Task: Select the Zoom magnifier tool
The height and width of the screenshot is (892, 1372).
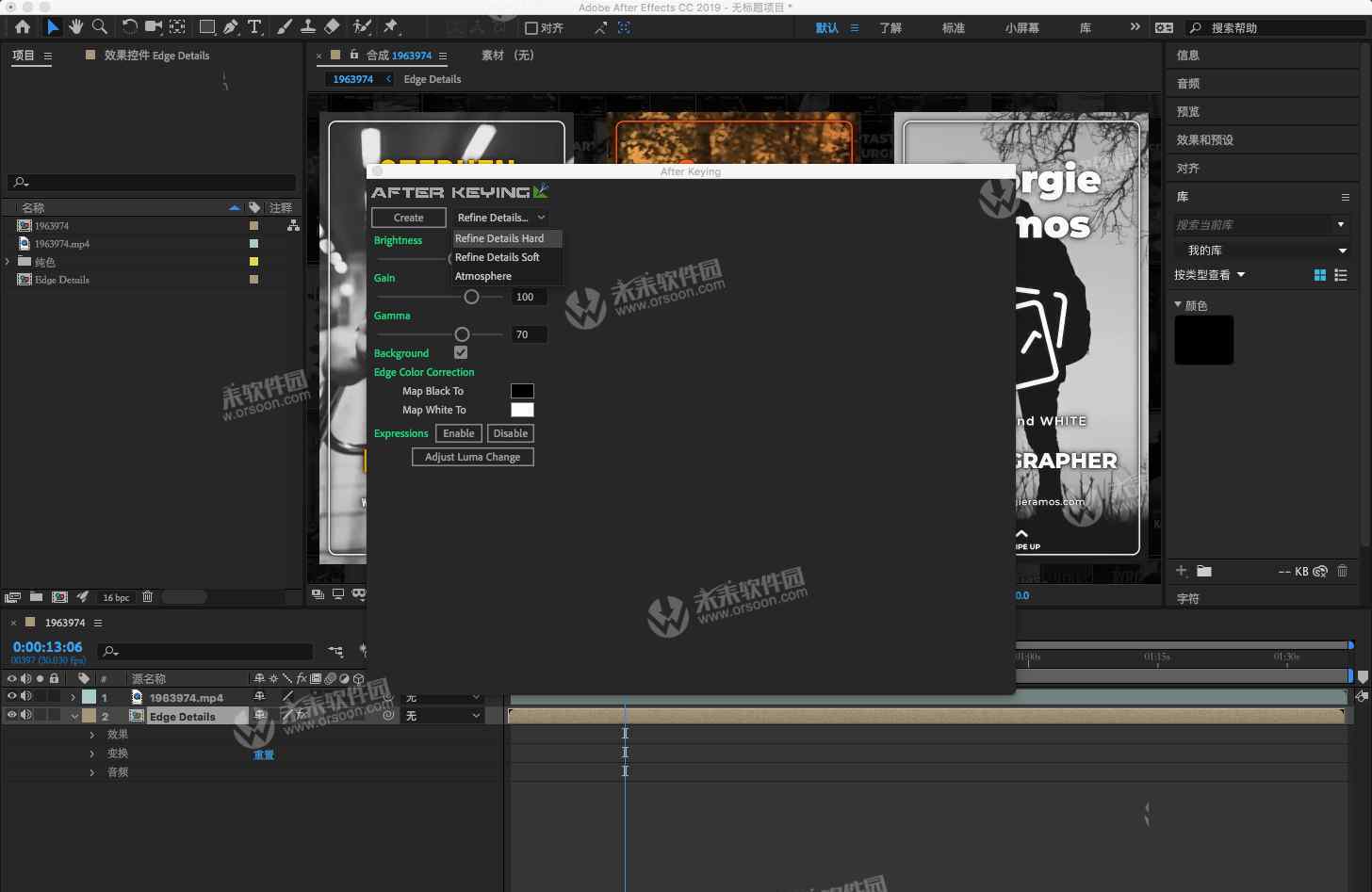Action: (99, 27)
